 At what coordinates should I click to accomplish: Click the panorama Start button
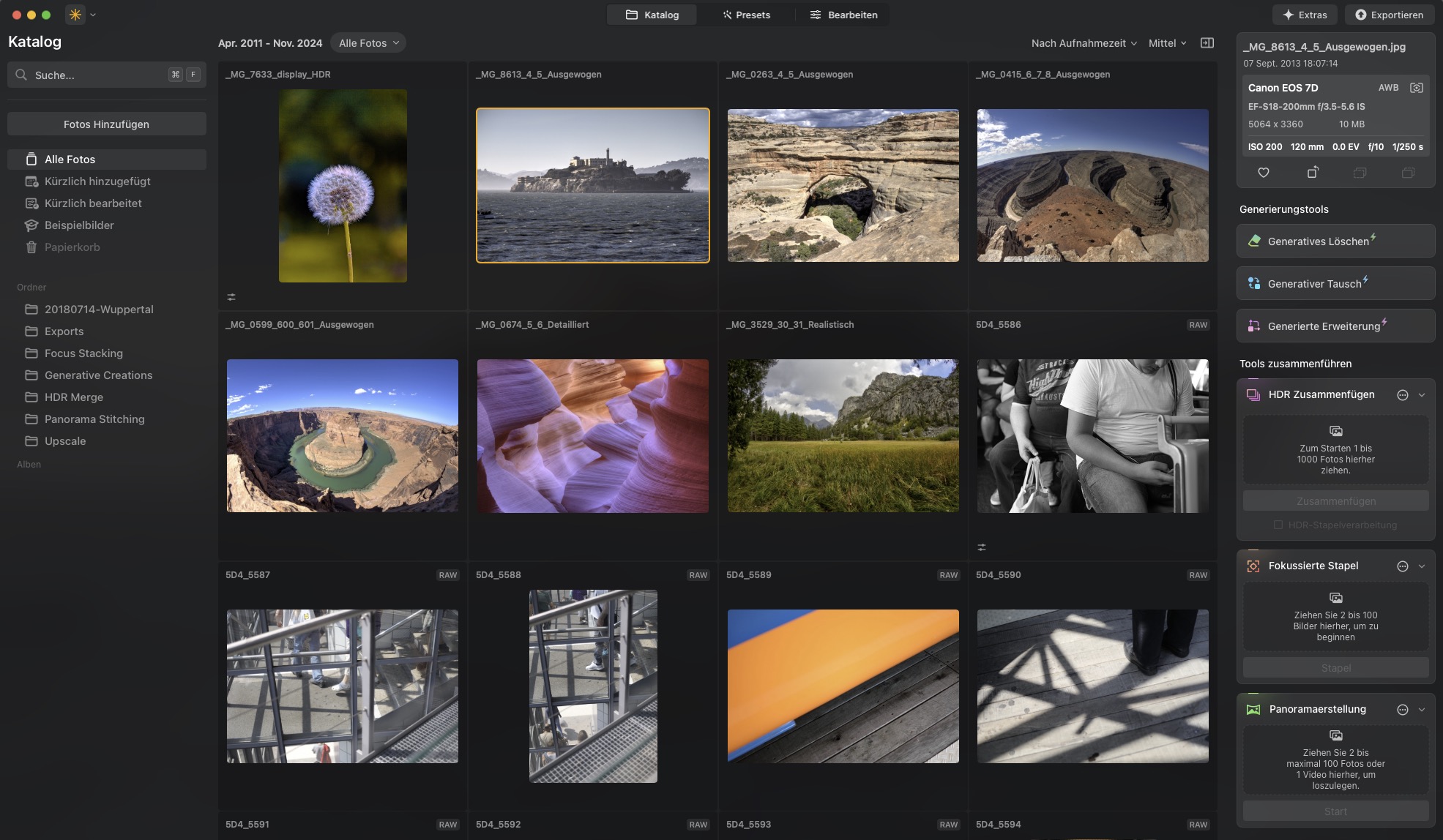[1336, 811]
